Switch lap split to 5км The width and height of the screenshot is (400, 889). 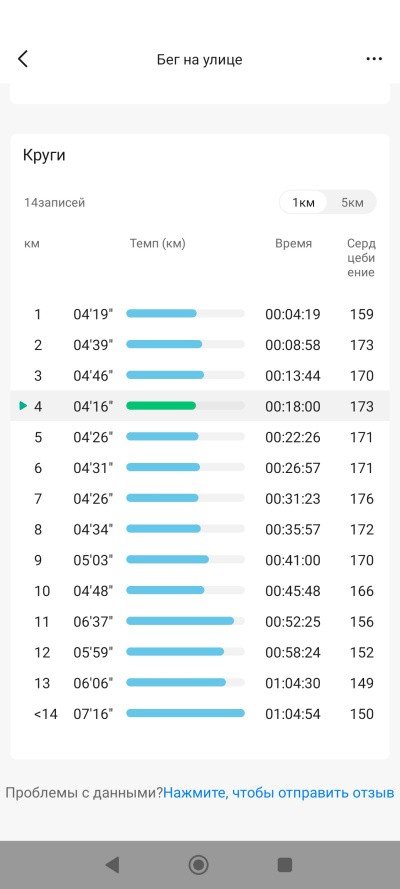coord(352,202)
